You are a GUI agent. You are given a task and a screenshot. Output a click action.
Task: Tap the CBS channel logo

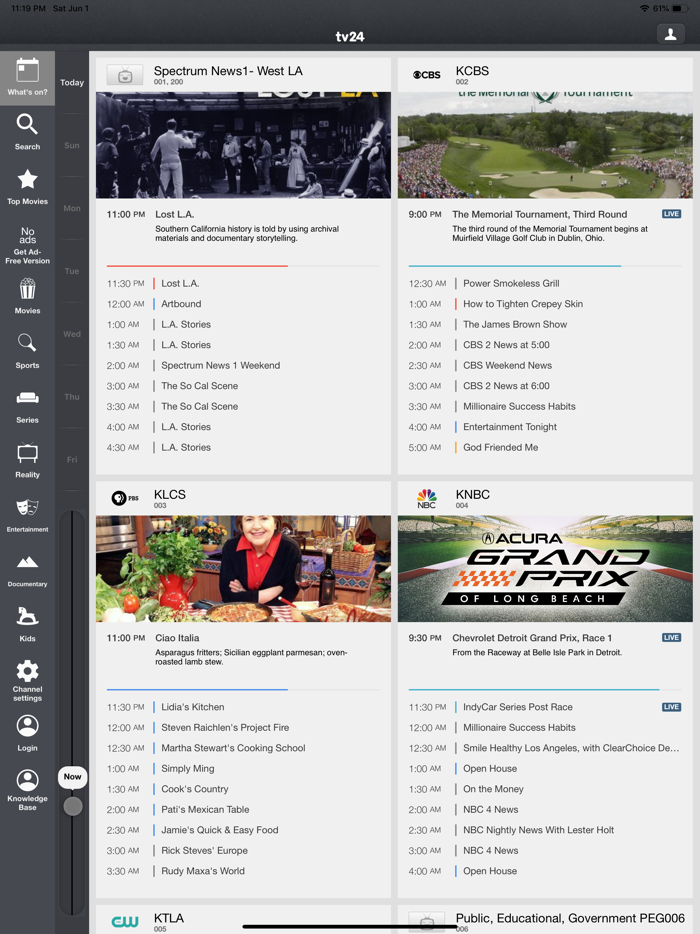click(427, 75)
